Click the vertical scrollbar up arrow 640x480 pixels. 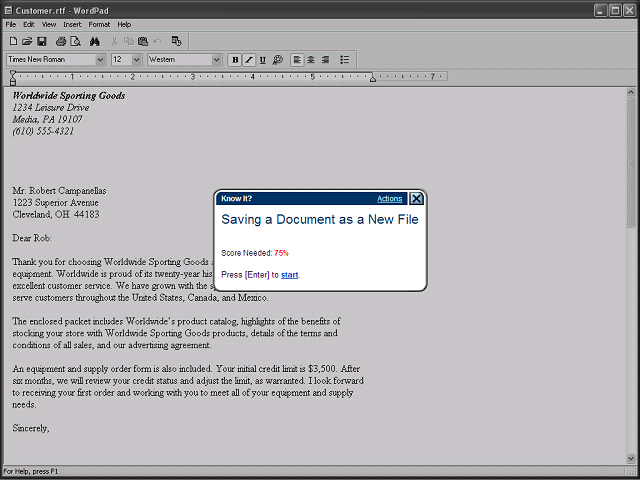631,93
